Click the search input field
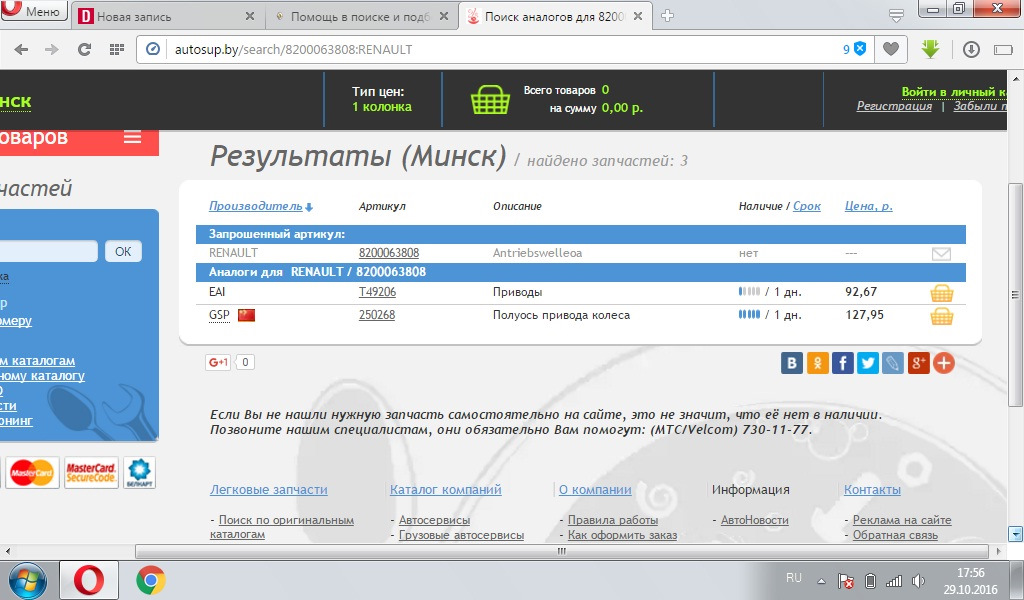 (x=48, y=251)
